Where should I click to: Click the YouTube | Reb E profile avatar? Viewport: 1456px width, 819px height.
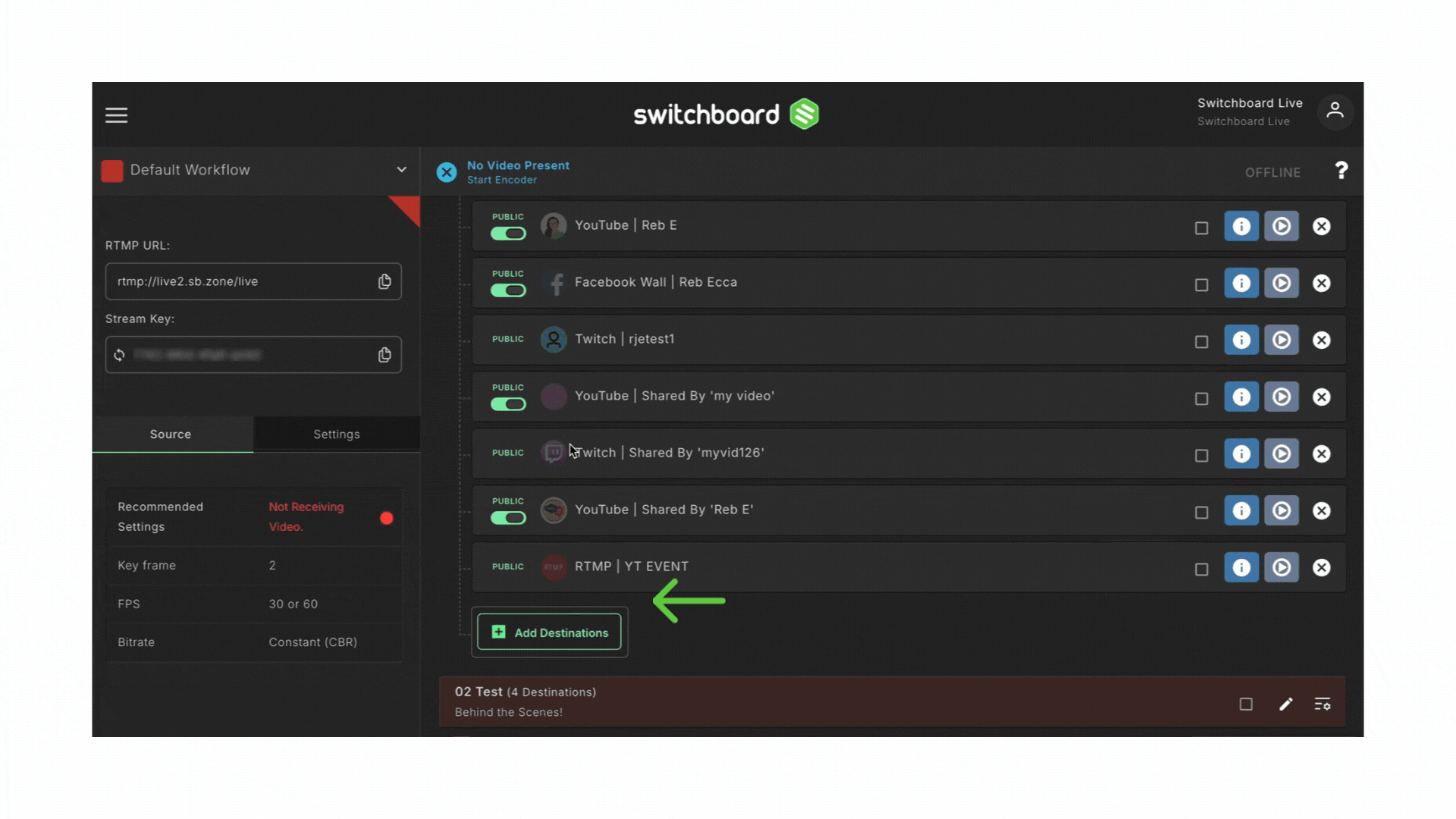click(x=554, y=226)
